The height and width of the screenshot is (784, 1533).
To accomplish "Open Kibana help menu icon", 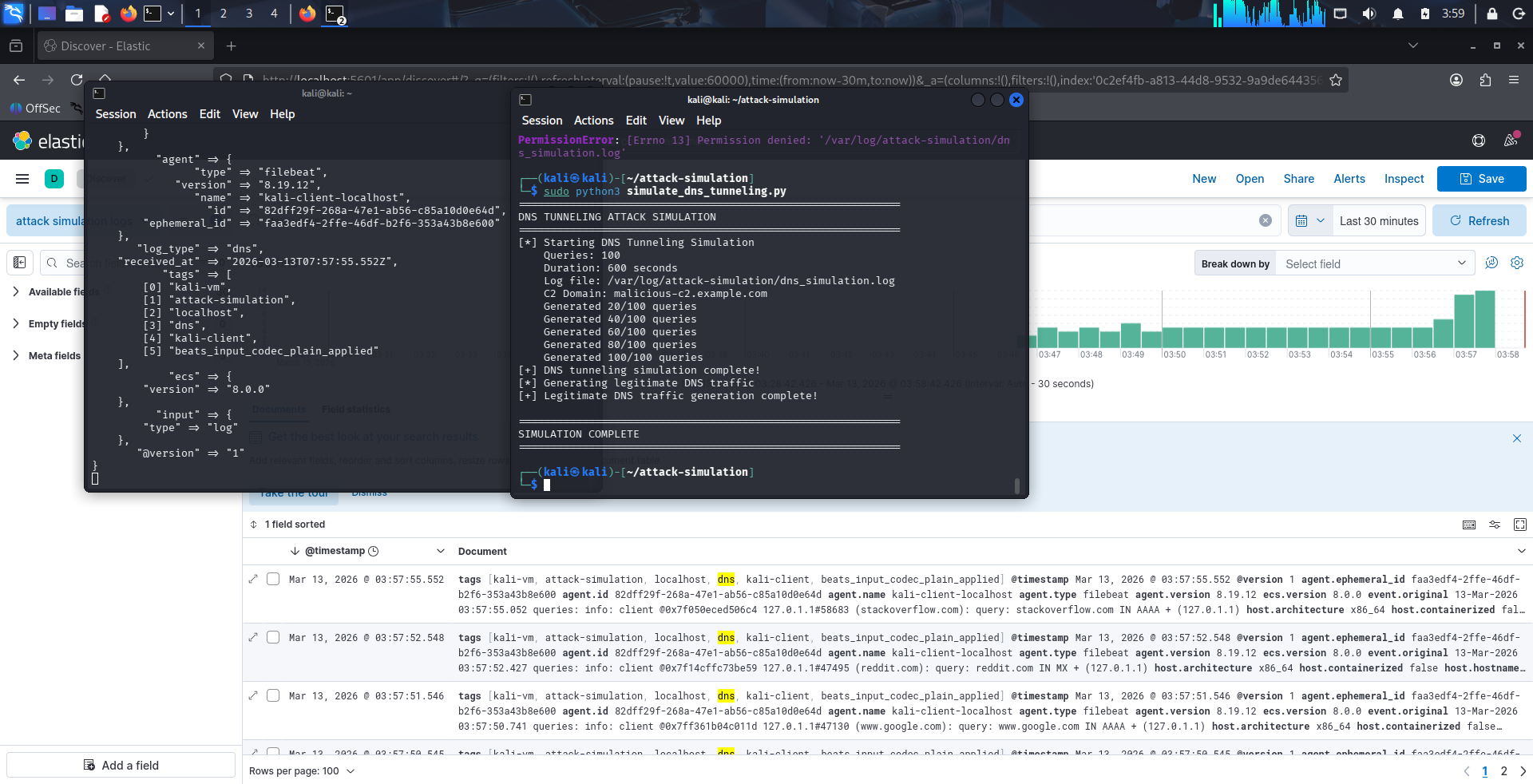I will pos(1479,141).
